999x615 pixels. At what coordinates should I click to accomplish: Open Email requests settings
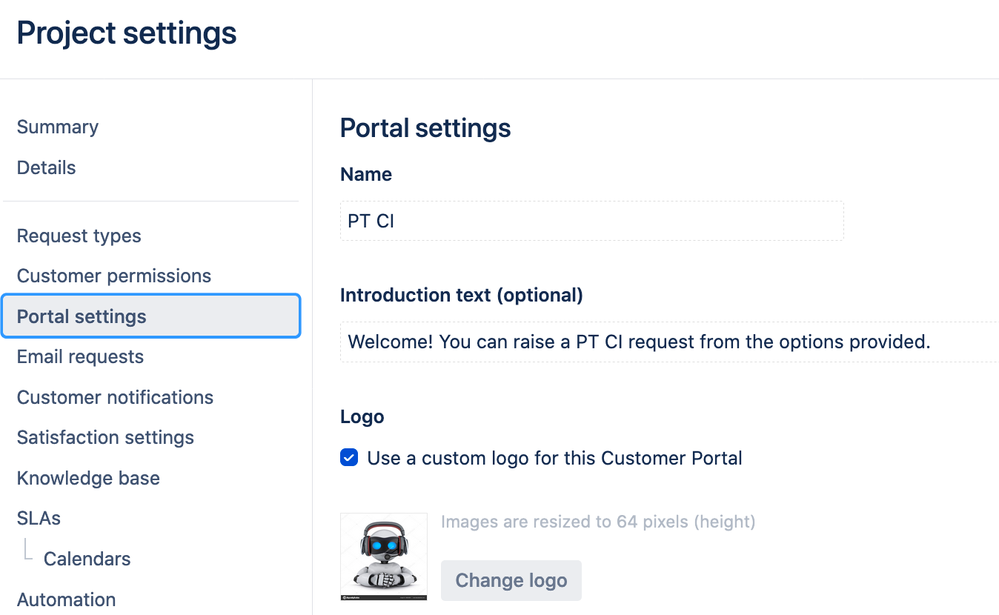pyautogui.click(x=80, y=357)
